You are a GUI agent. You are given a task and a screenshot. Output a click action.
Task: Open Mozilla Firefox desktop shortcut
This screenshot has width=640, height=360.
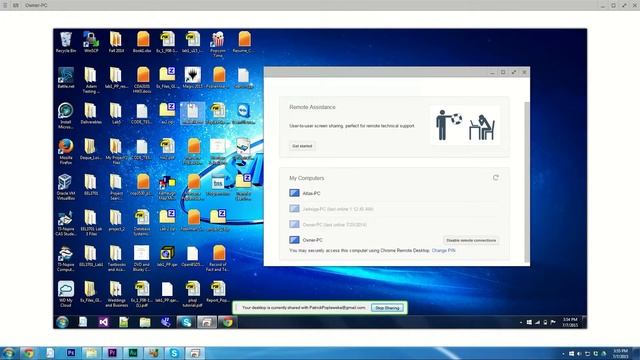tap(66, 151)
